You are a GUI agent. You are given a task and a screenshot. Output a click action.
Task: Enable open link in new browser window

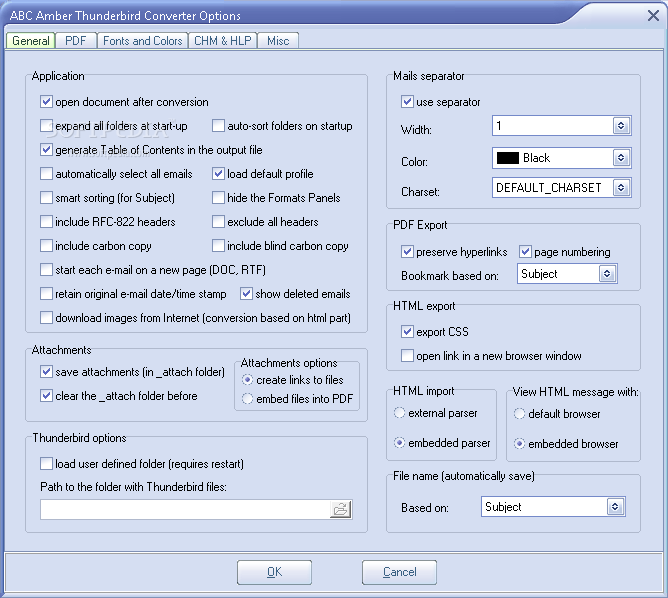point(407,355)
